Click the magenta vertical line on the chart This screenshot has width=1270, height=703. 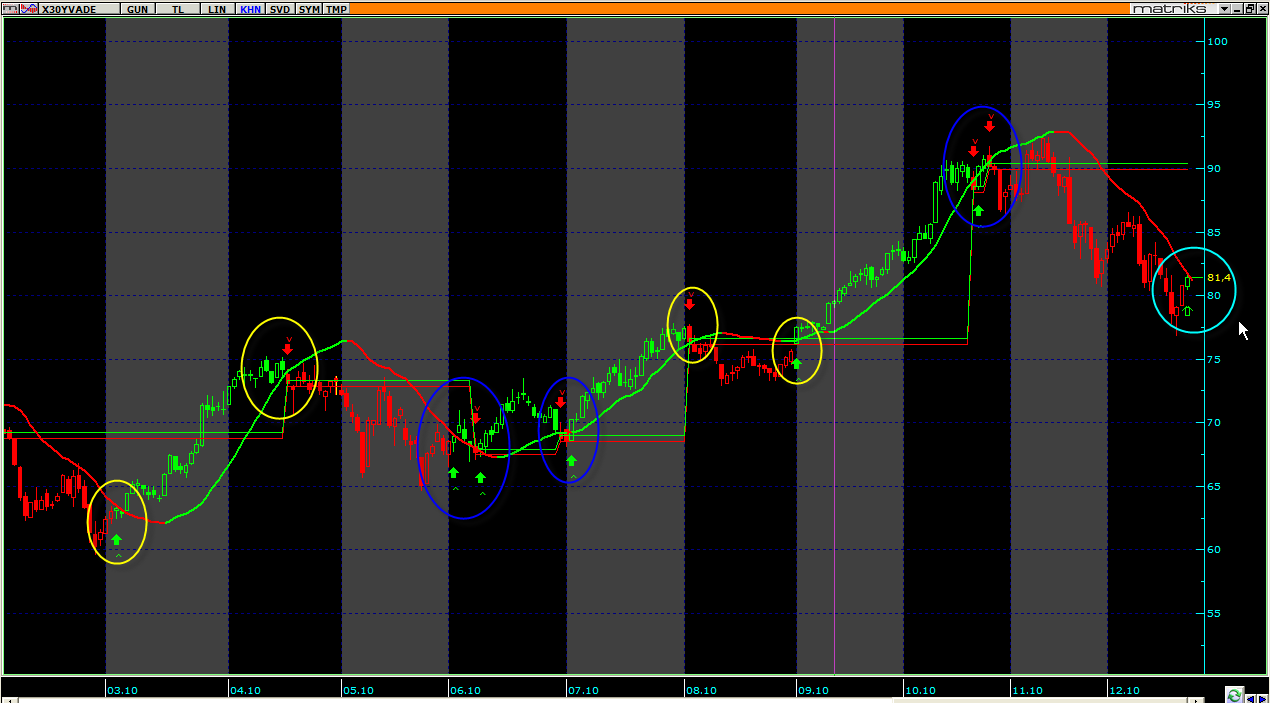834,400
